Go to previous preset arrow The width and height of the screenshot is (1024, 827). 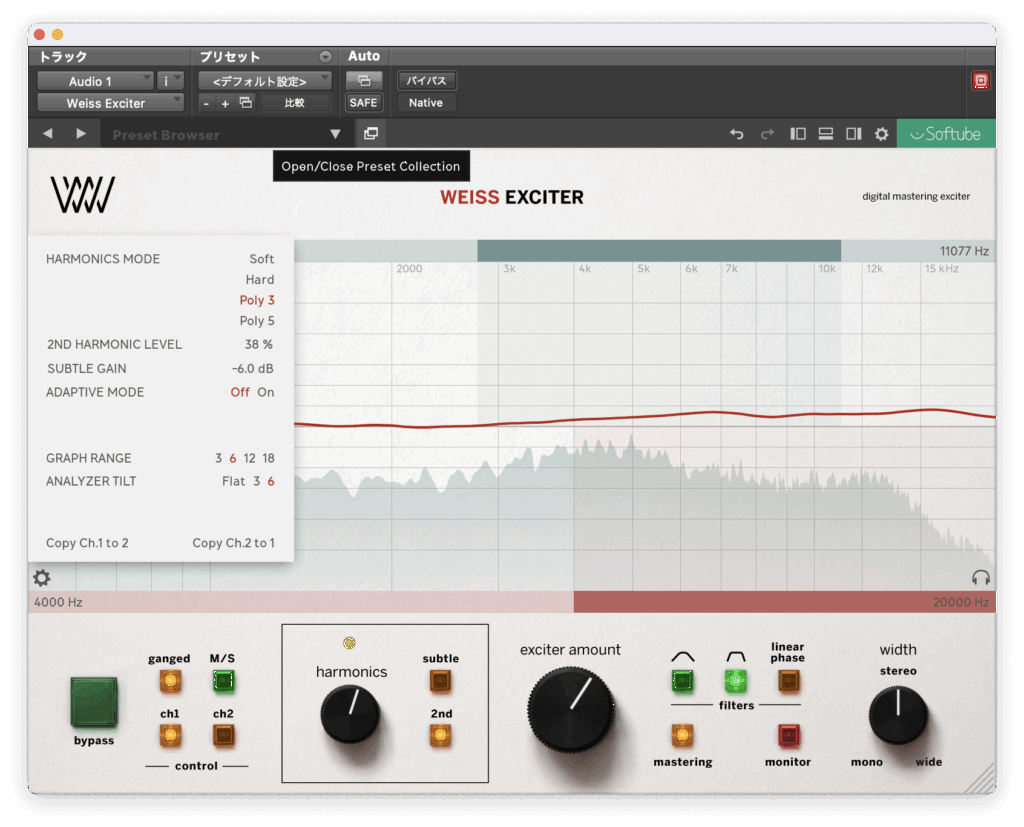48,134
